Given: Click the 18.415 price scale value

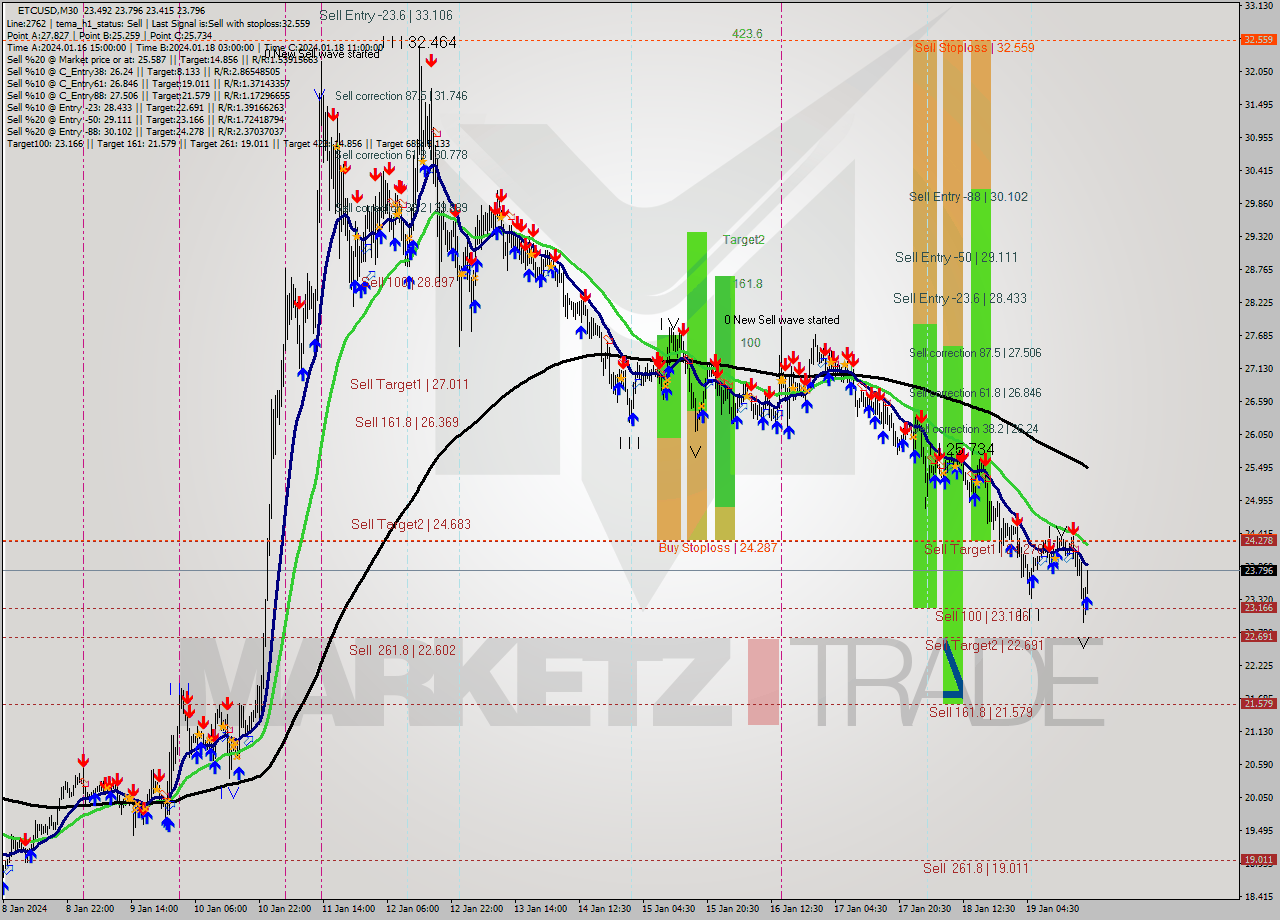Looking at the screenshot, I should coord(1257,896).
